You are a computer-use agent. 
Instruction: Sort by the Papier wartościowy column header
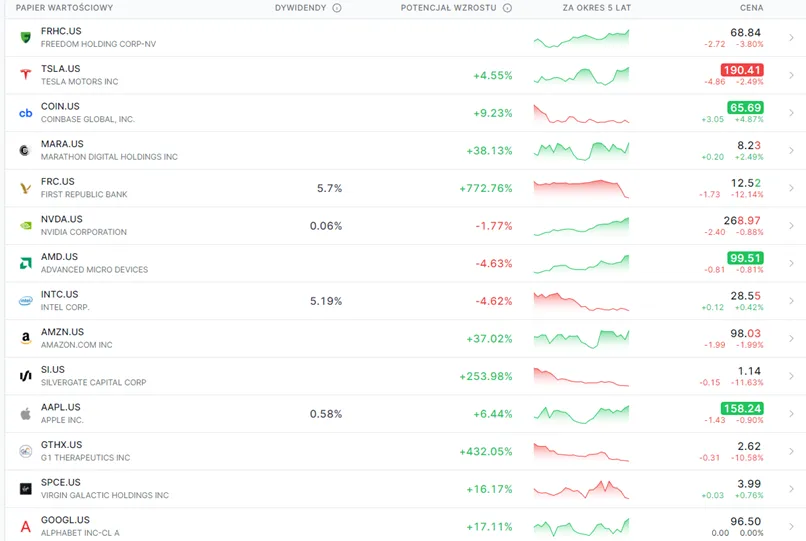pos(64,8)
